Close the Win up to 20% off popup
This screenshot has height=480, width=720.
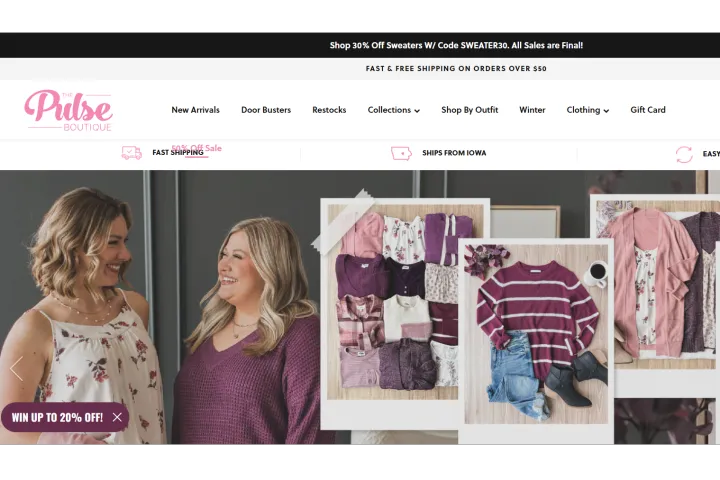(x=118, y=417)
